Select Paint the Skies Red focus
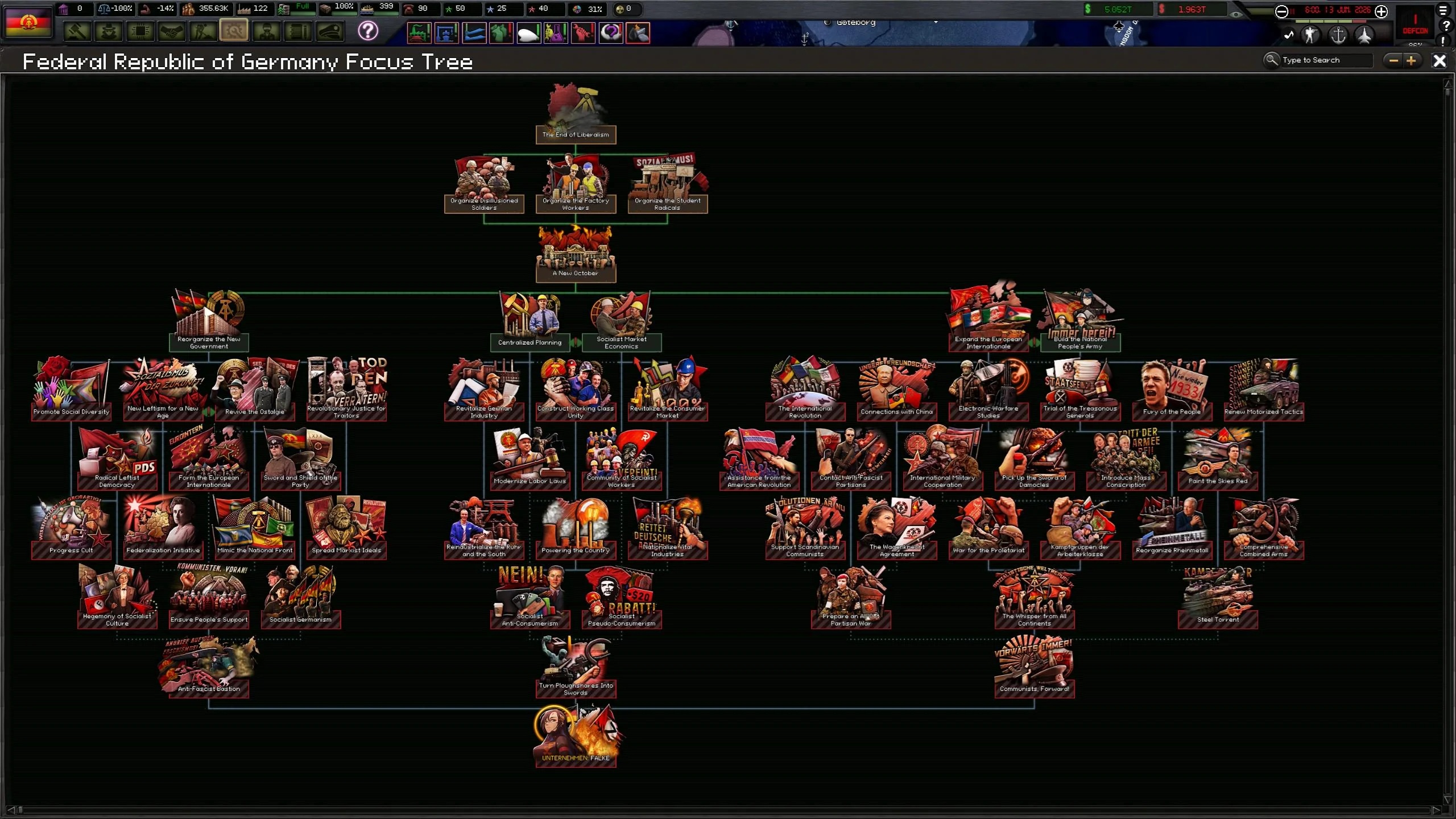Image resolution: width=1456 pixels, height=819 pixels. [1218, 460]
